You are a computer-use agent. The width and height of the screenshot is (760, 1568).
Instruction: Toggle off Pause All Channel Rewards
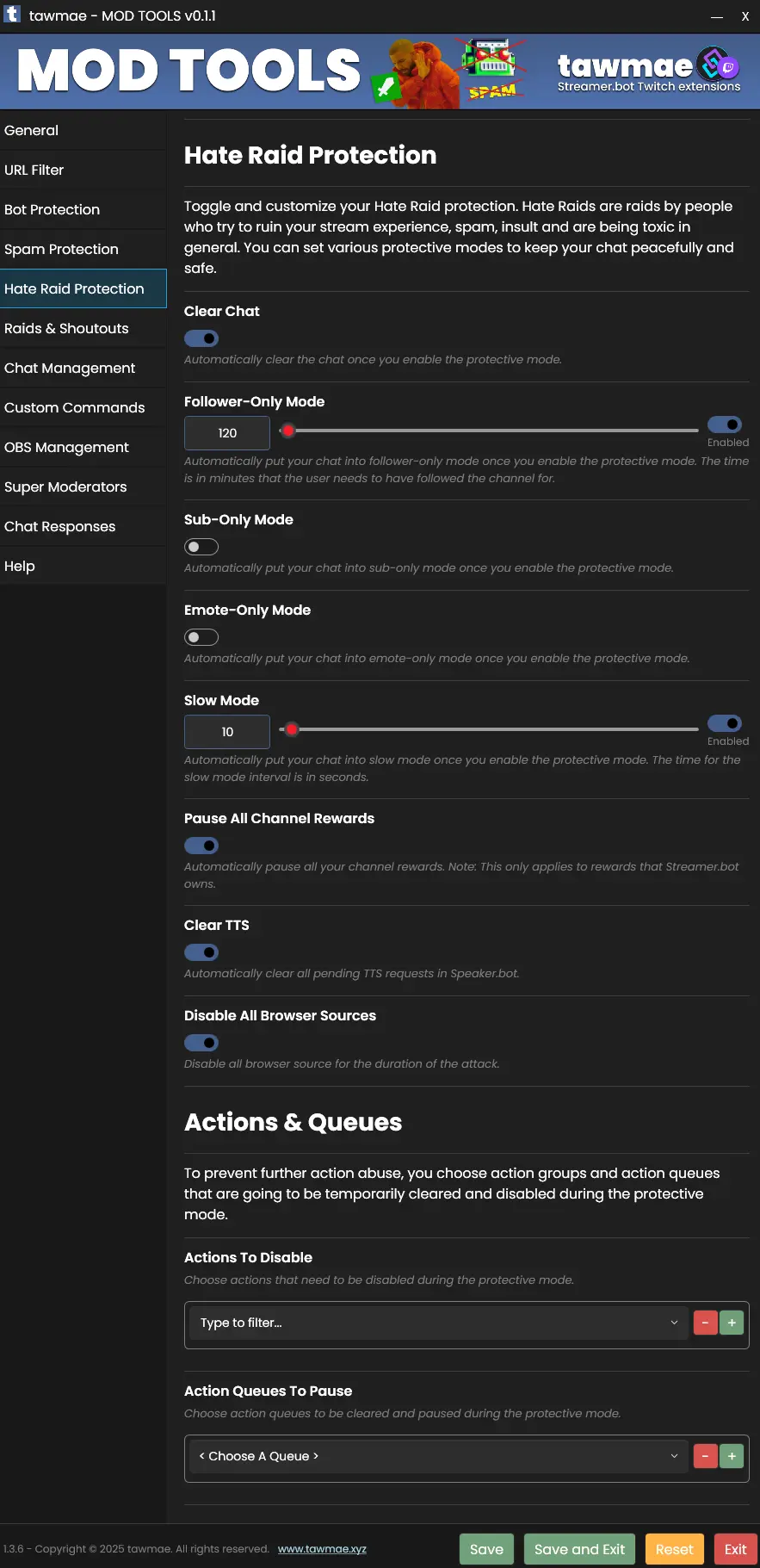coord(201,846)
